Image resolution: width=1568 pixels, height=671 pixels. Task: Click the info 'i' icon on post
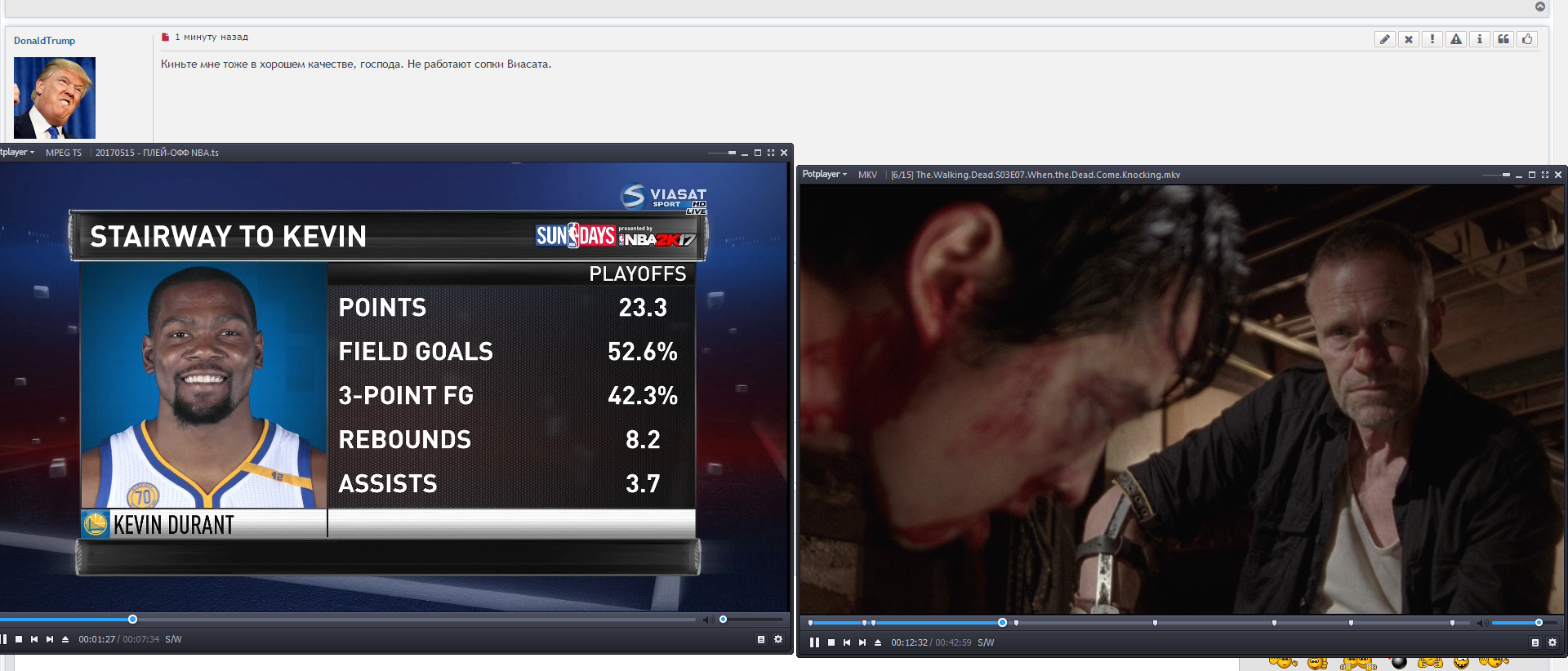[1480, 39]
